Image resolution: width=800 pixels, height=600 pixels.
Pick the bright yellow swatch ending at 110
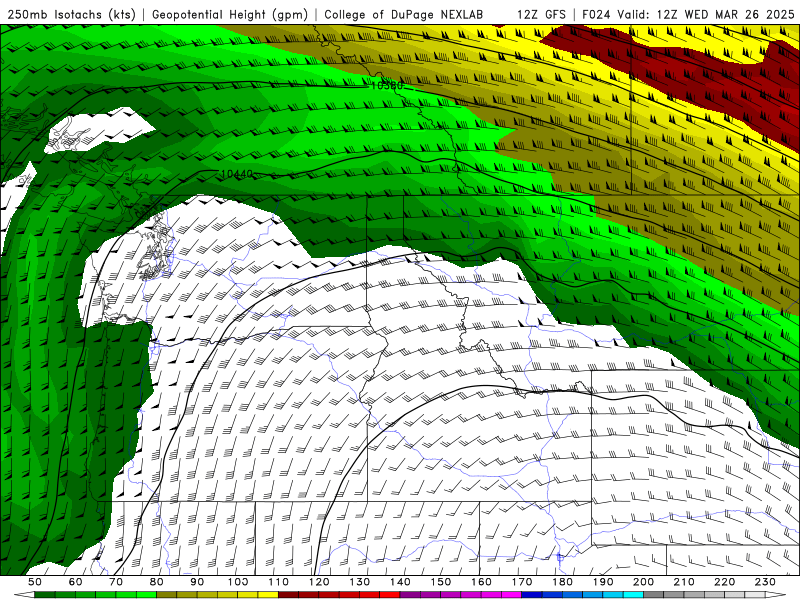click(x=268, y=595)
